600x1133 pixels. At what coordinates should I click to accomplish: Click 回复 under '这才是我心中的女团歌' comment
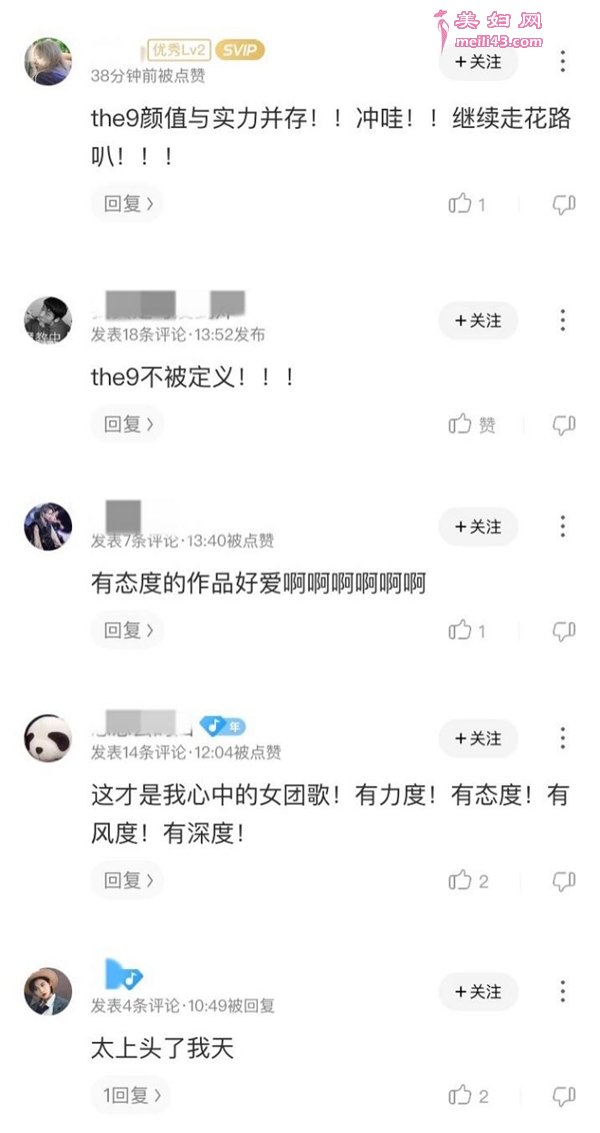click(127, 879)
